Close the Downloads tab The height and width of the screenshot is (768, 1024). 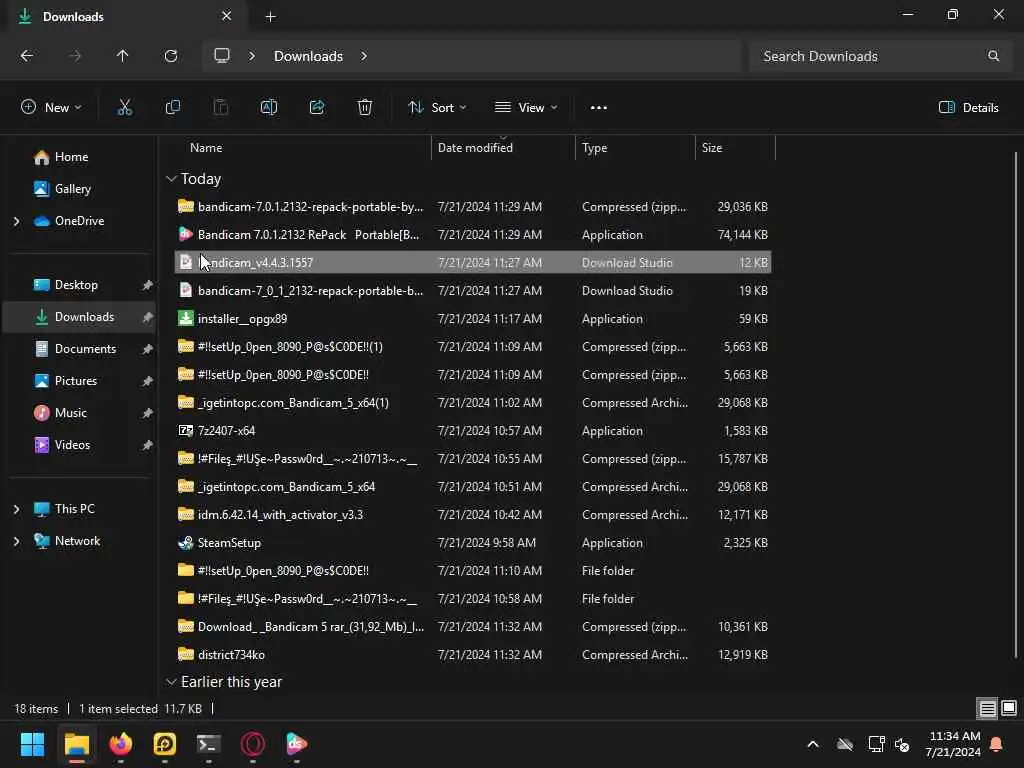[x=227, y=16]
